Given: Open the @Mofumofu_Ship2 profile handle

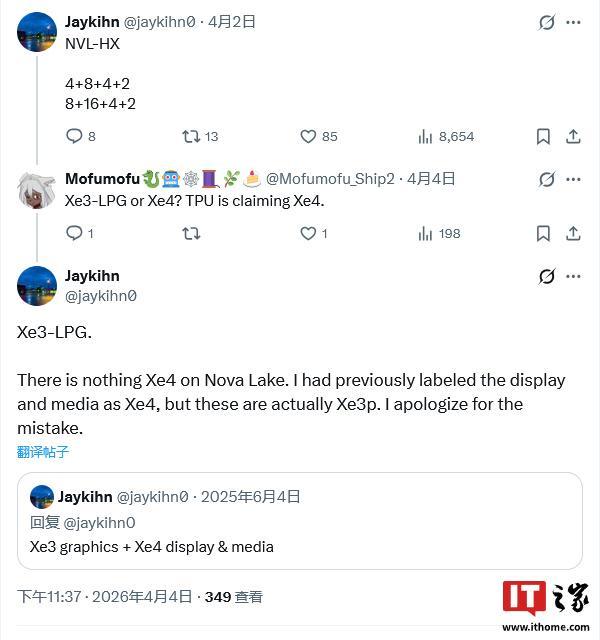Looking at the screenshot, I should click(x=330, y=179).
